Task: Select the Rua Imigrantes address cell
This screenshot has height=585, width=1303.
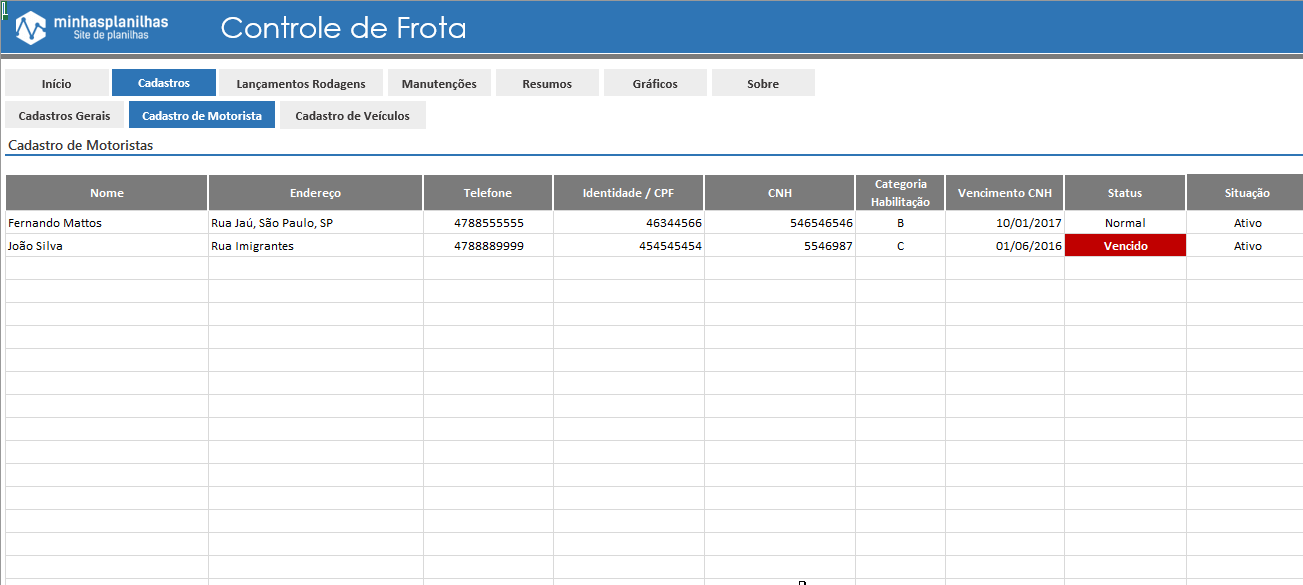Action: pyautogui.click(x=316, y=245)
